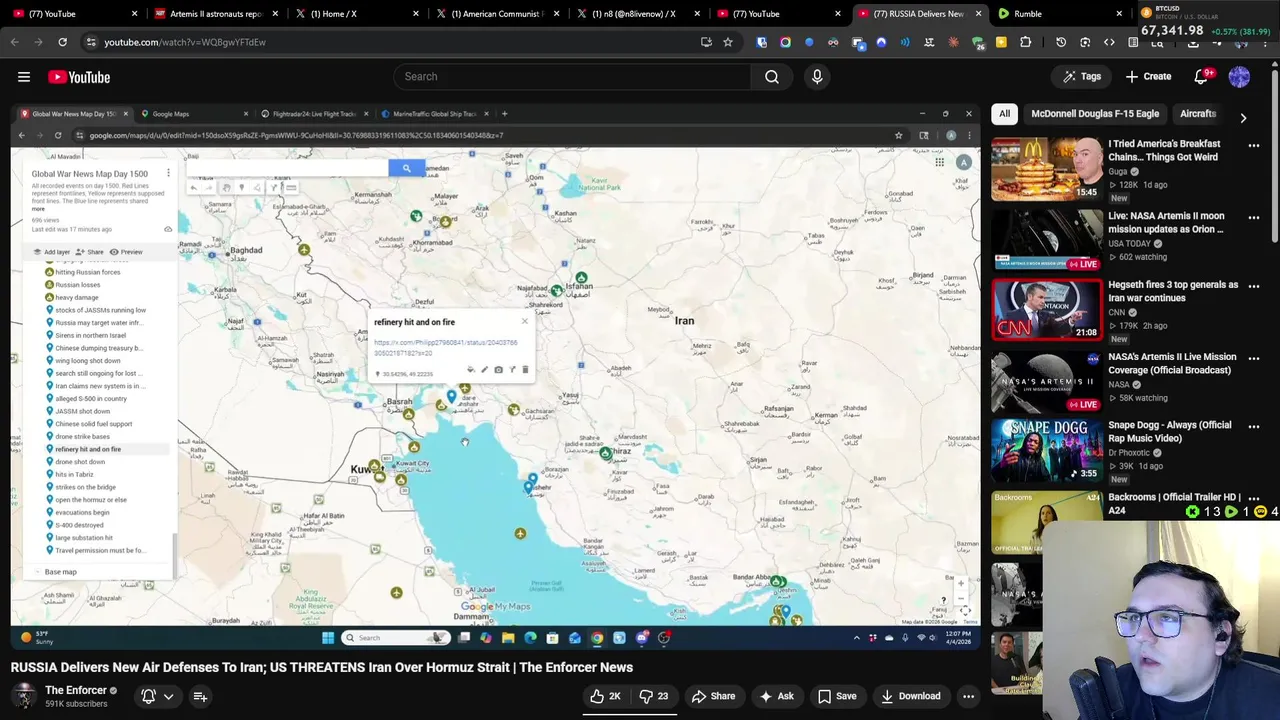The height and width of the screenshot is (720, 1280).
Task: Click the blue map search button in video
Action: (x=406, y=168)
